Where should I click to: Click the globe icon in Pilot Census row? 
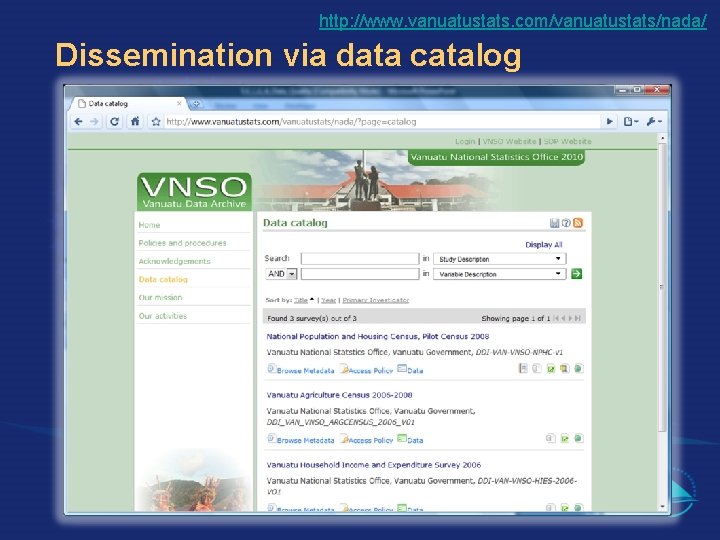(579, 368)
